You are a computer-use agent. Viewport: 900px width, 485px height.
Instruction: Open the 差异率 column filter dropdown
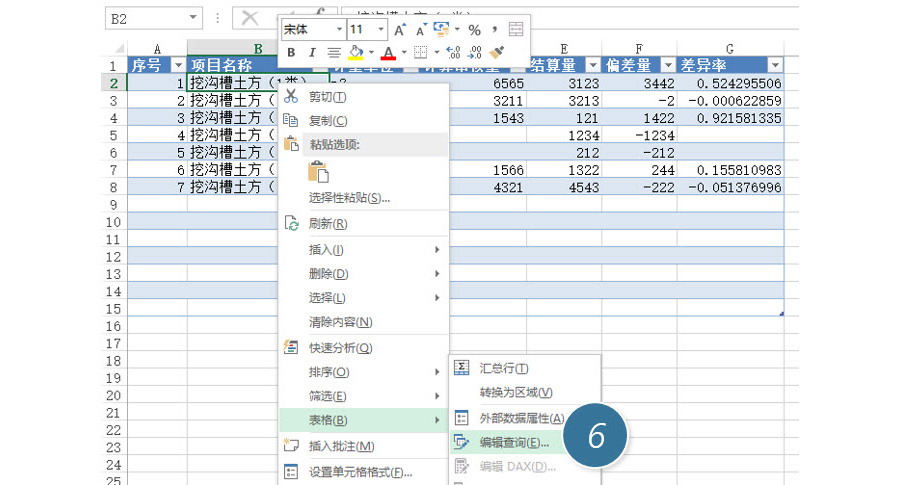pyautogui.click(x=775, y=65)
